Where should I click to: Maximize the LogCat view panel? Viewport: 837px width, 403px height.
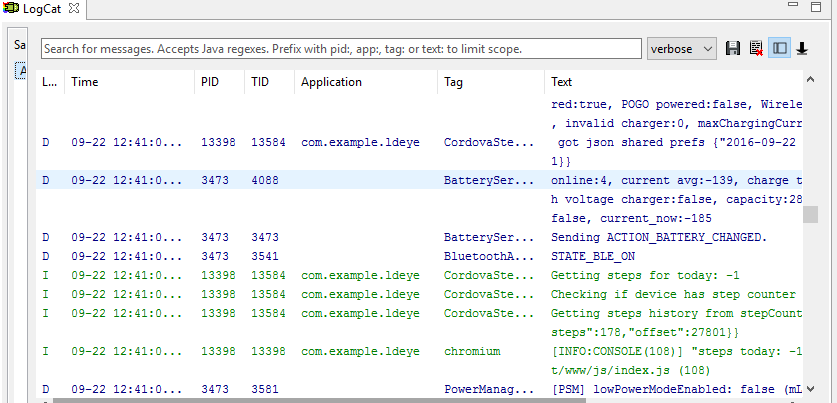click(816, 7)
